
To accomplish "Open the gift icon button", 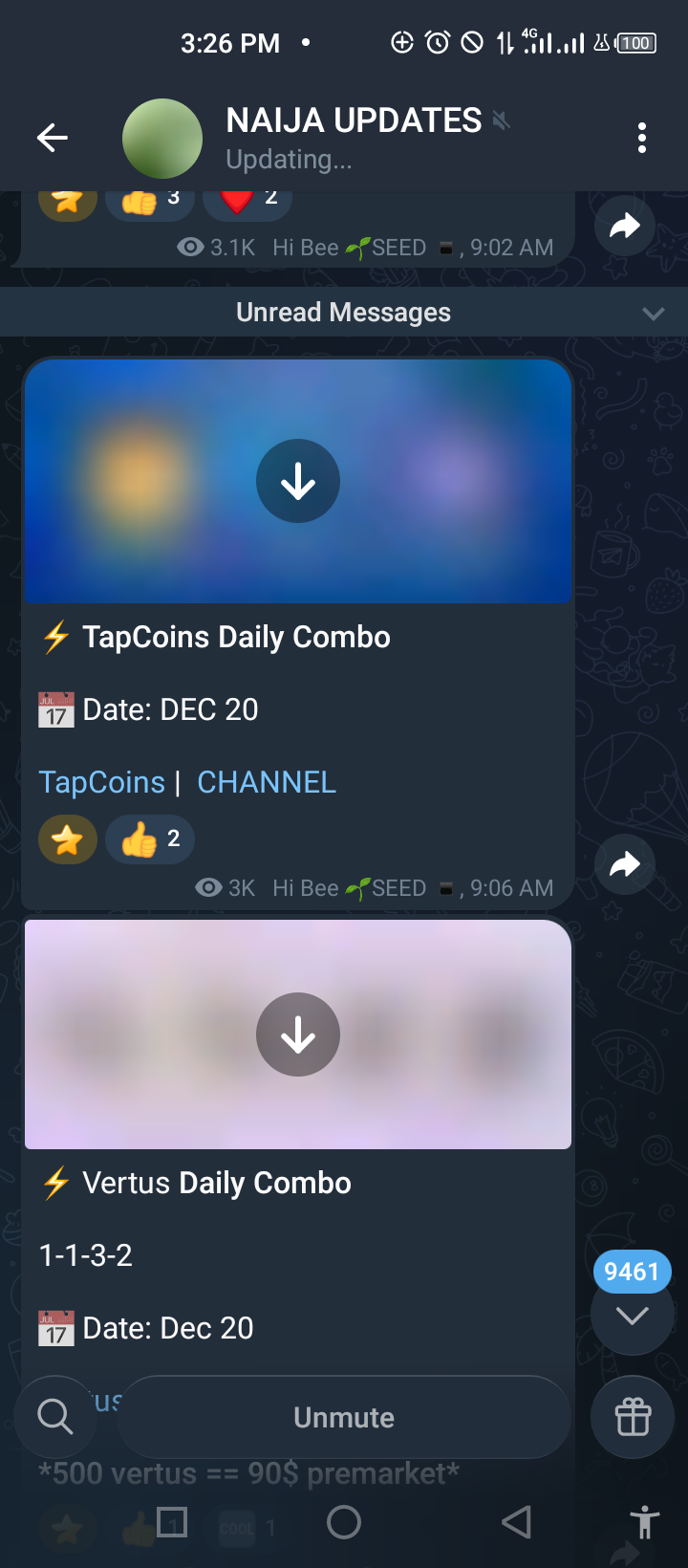I will (633, 1417).
